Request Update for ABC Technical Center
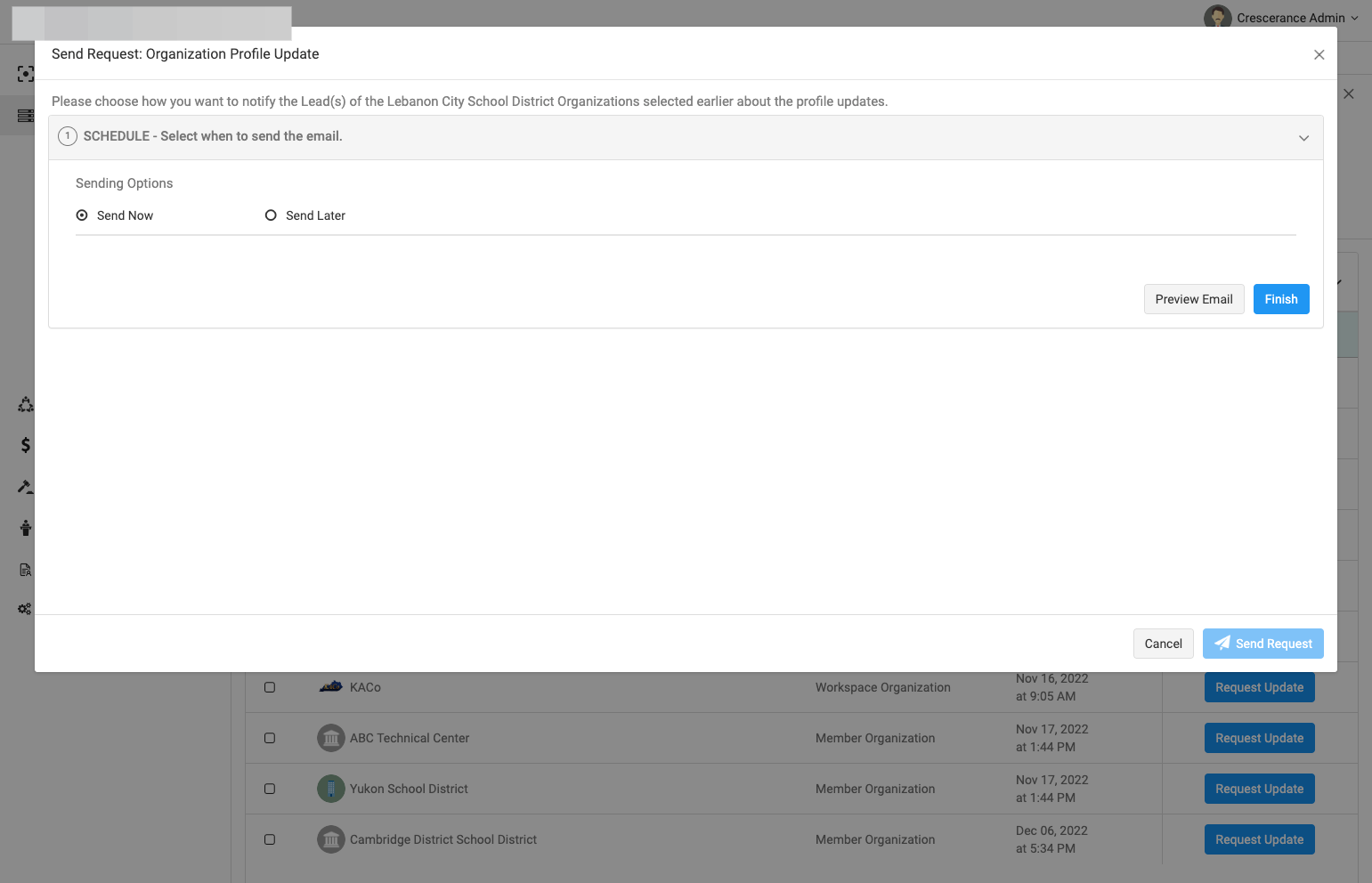 tap(1260, 738)
